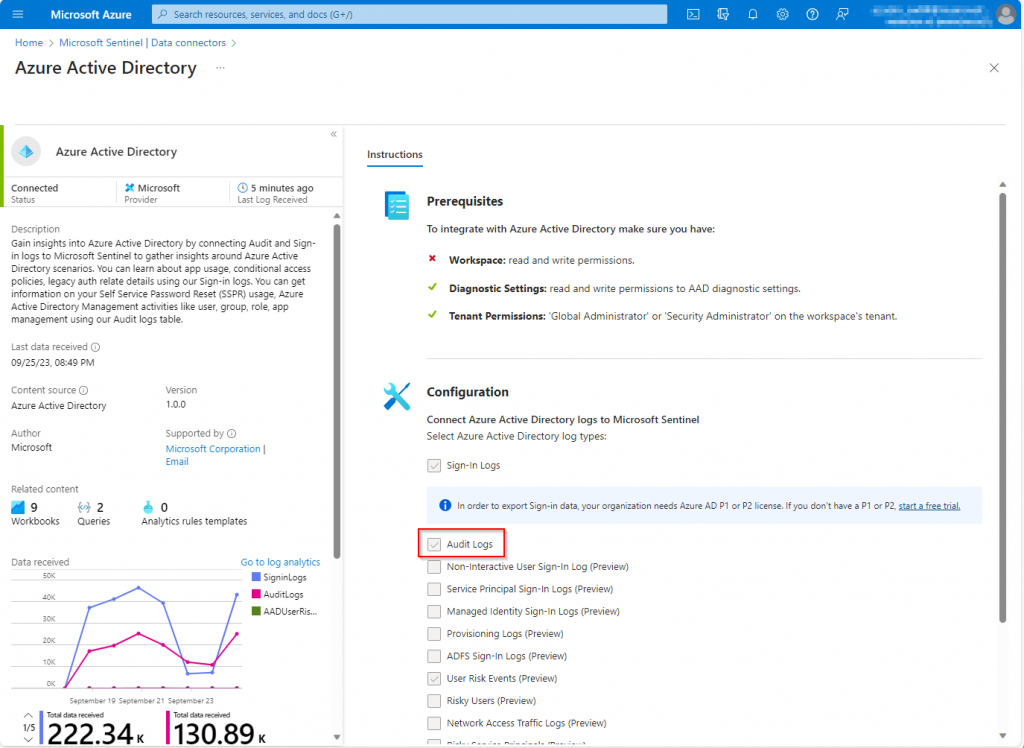This screenshot has width=1024, height=748.
Task: Check the Risky Users (Preview) box
Action: tap(434, 701)
